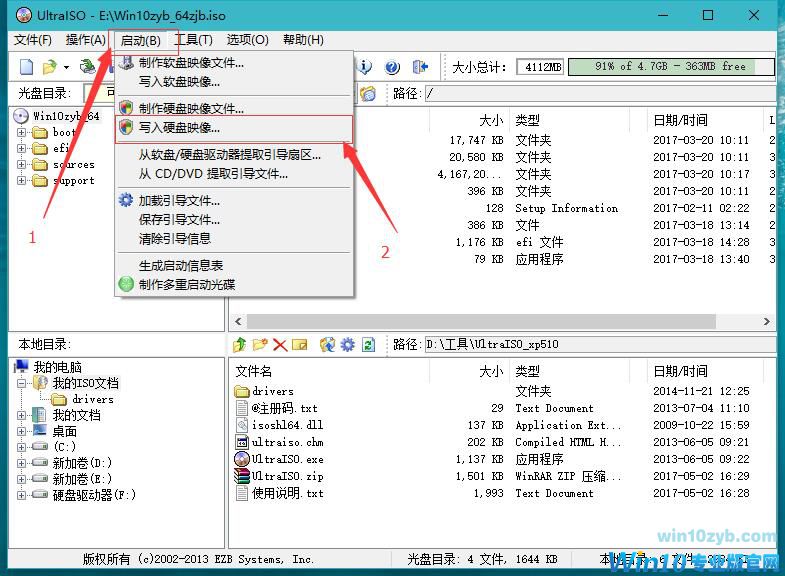Viewport: 785px width, 576px height.
Task: Open the 工具(T) menu
Action: (193, 40)
